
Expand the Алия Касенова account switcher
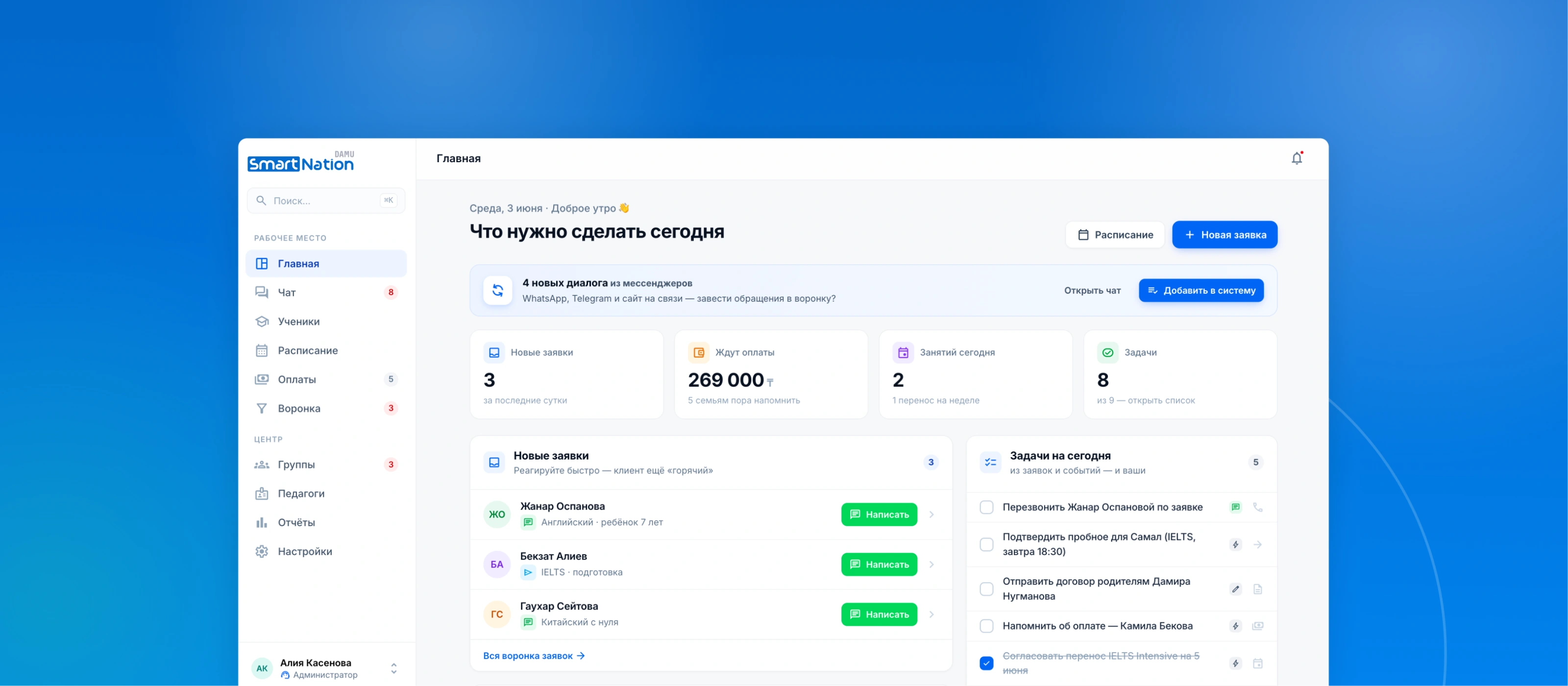[x=394, y=668]
